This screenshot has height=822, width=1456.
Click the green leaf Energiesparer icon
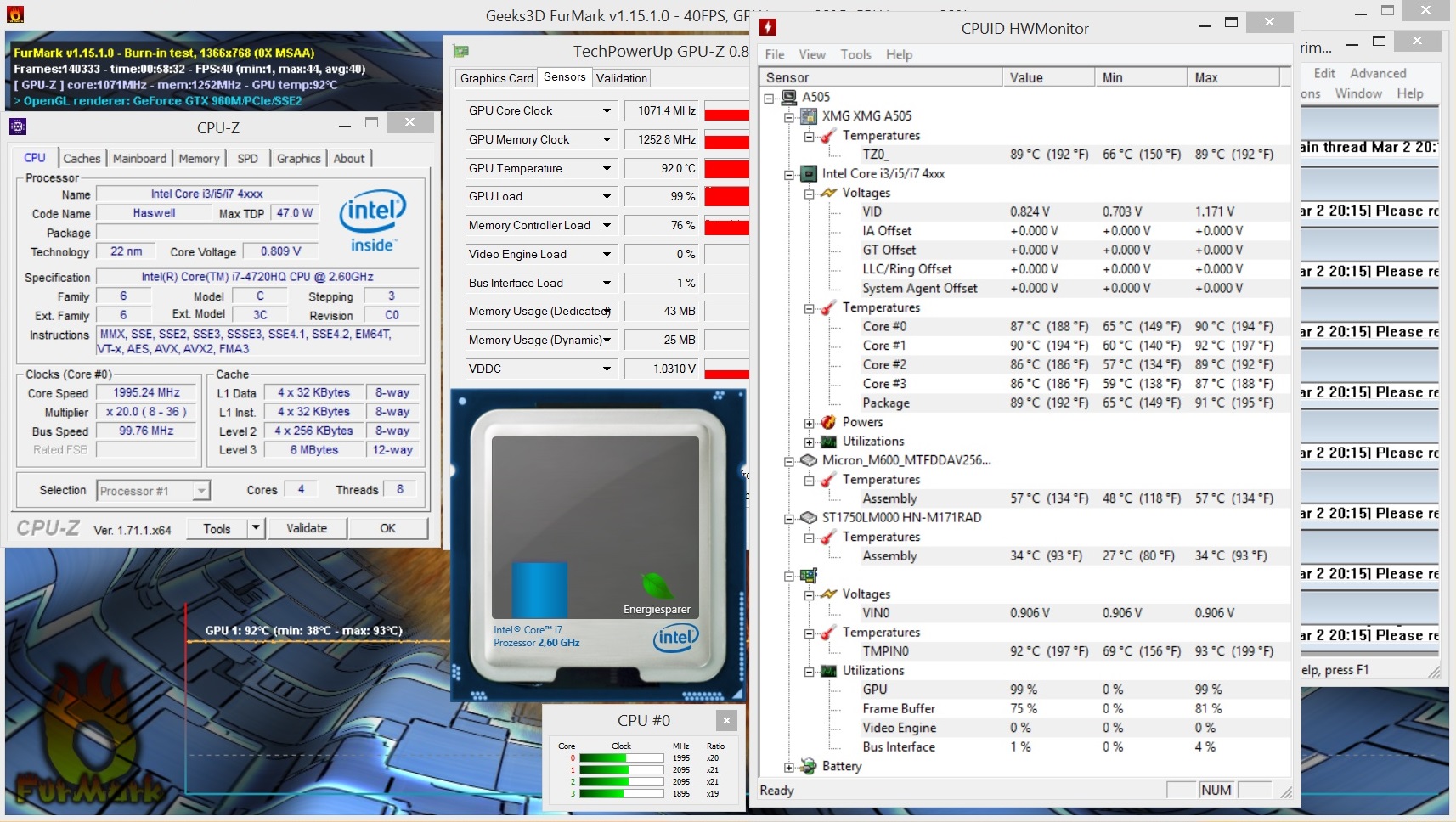pos(657,586)
